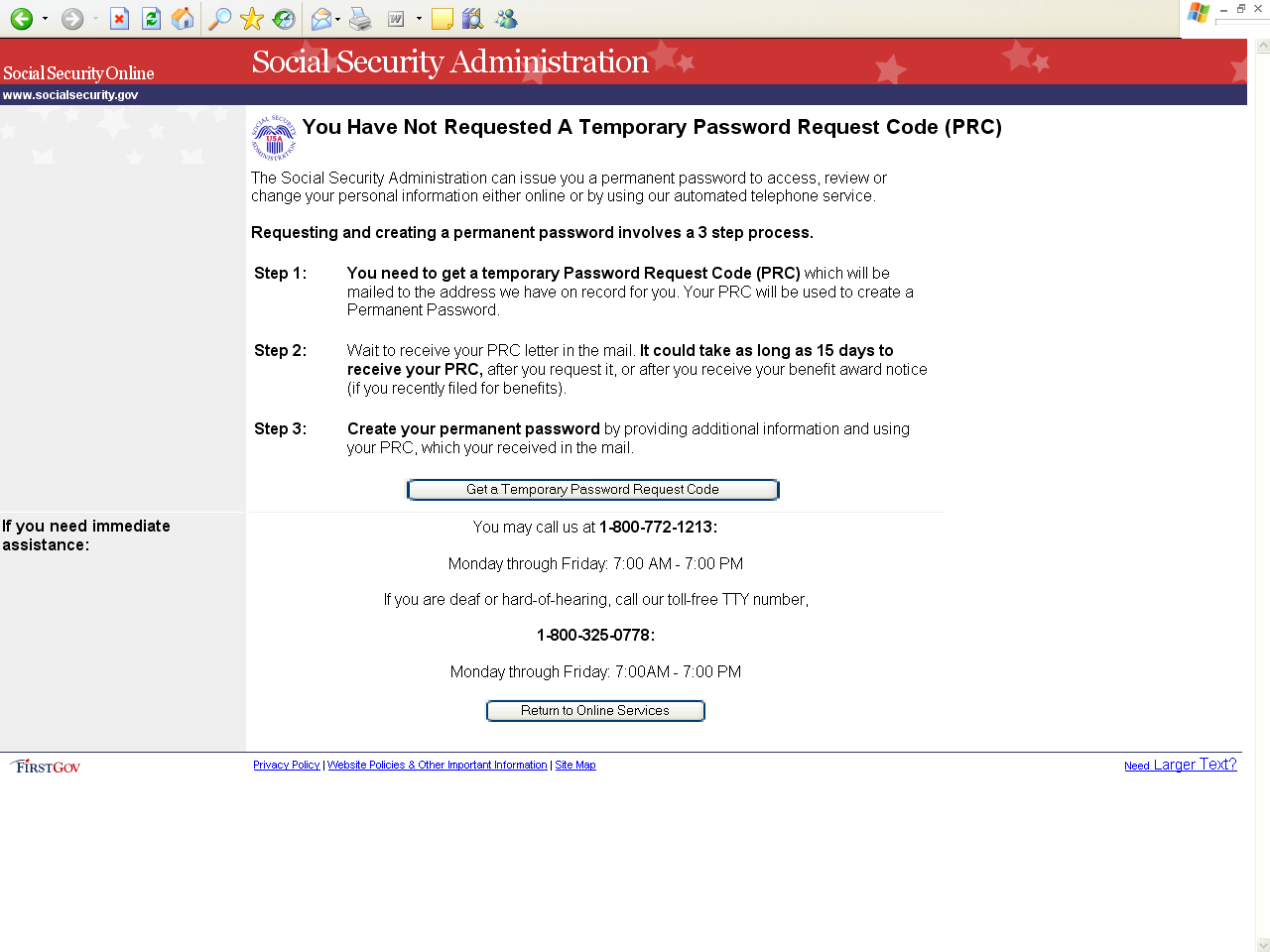Click the grey Forward arrow button
The width and height of the screenshot is (1270, 952).
pyautogui.click(x=72, y=19)
